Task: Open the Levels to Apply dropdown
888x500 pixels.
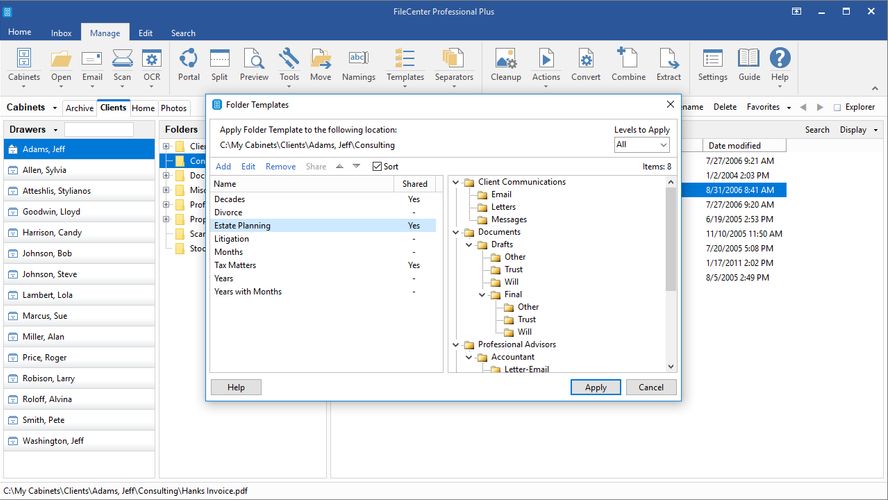Action: 642,145
